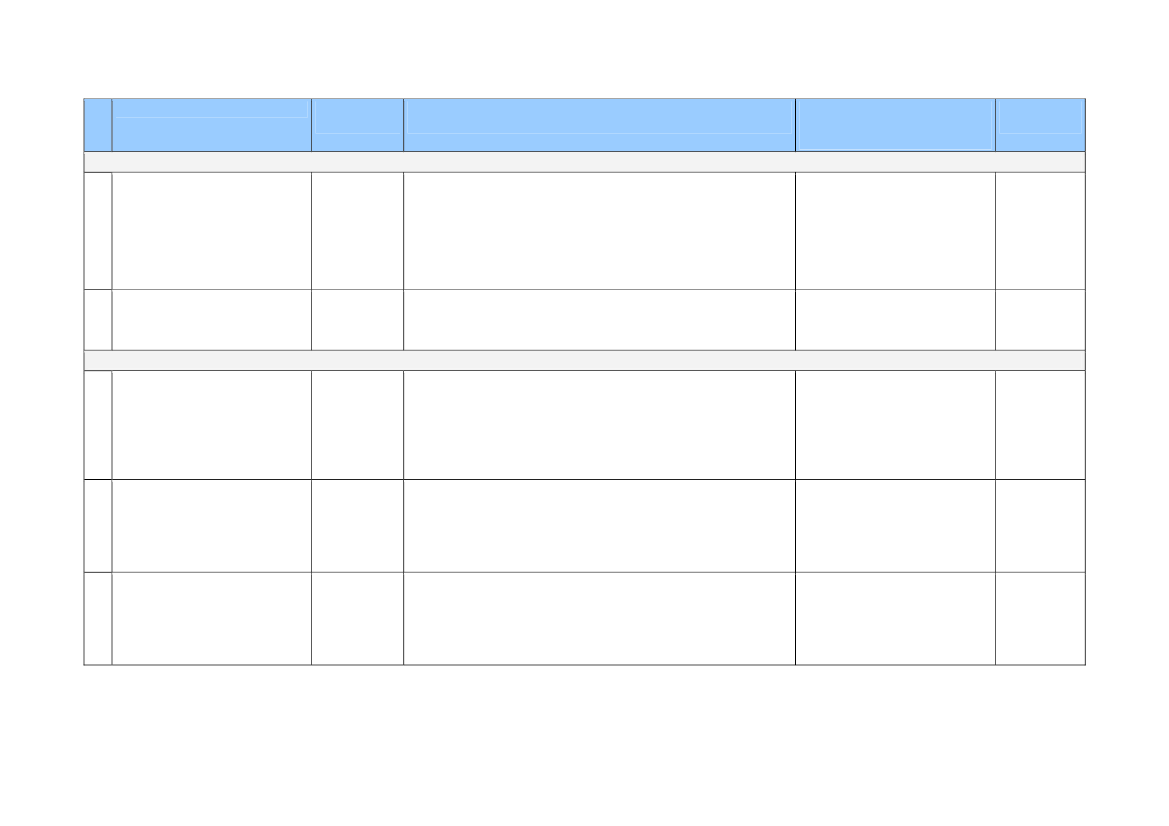The image size is (1169, 826).
Task: Select the final cell of the bottom row
Action: [1040, 619]
